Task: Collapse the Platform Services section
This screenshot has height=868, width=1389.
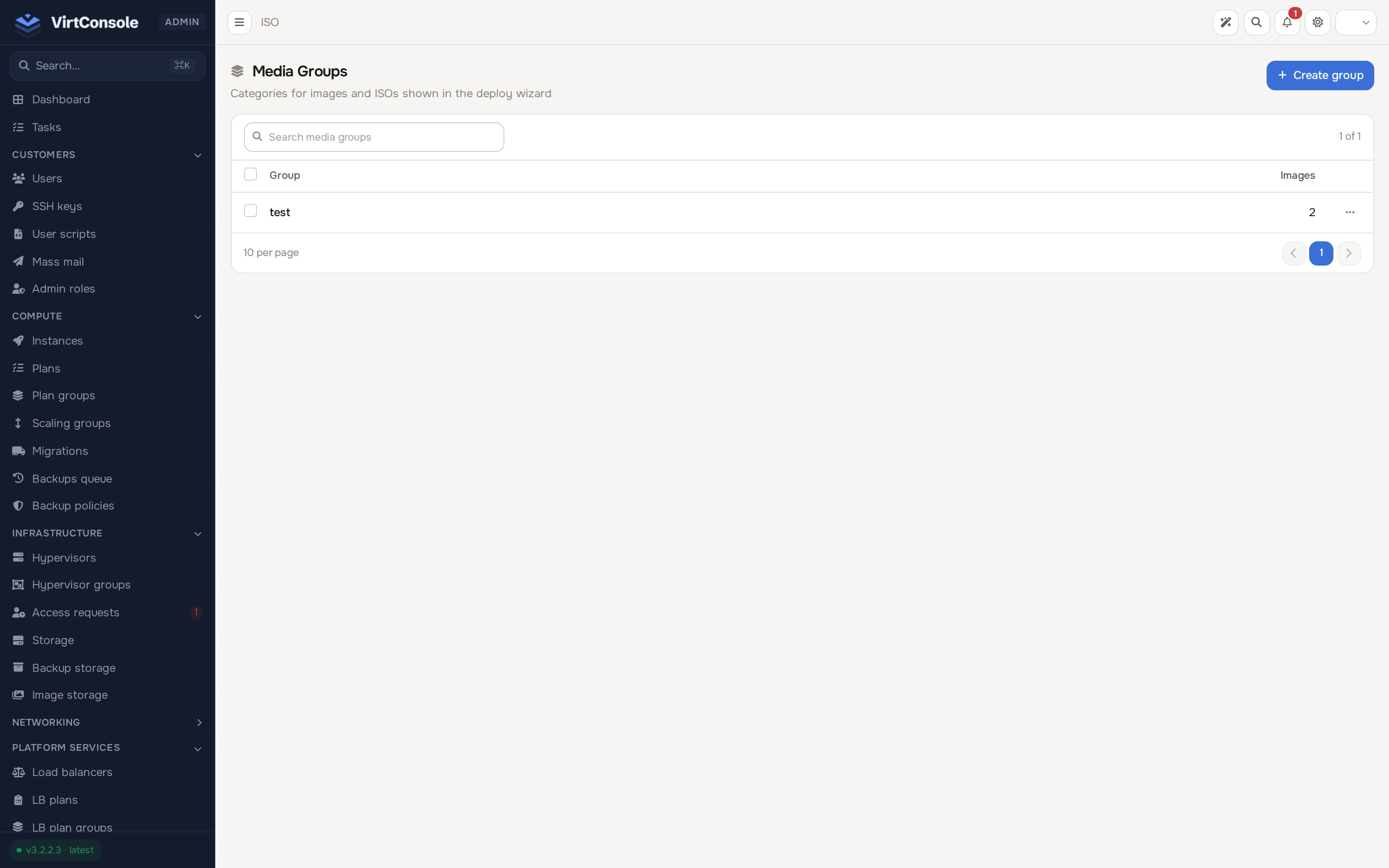Action: coord(197,748)
